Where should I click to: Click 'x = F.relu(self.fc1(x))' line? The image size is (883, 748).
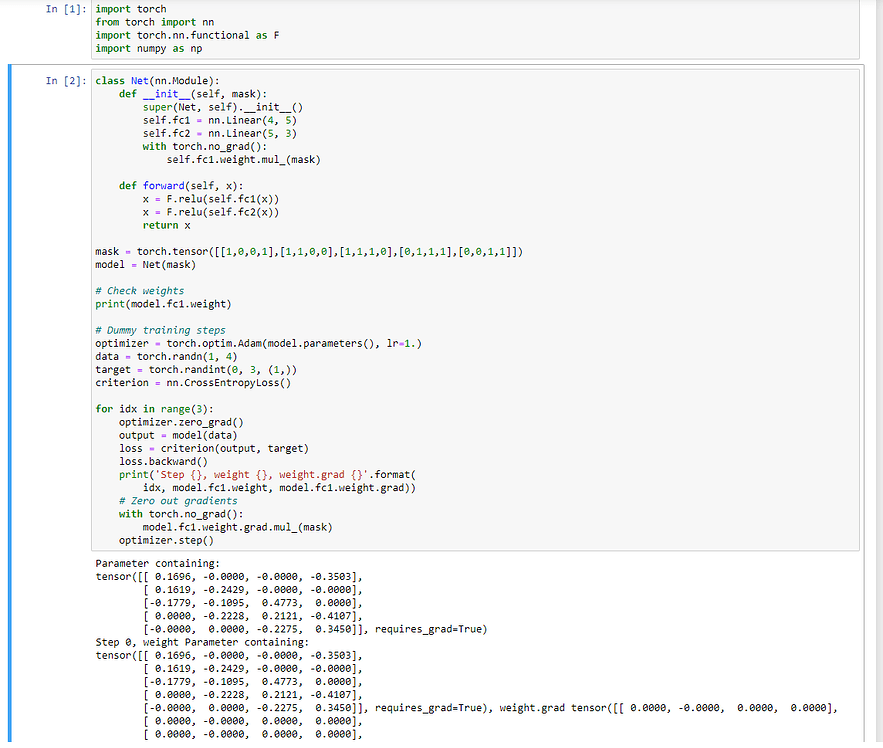[211, 199]
